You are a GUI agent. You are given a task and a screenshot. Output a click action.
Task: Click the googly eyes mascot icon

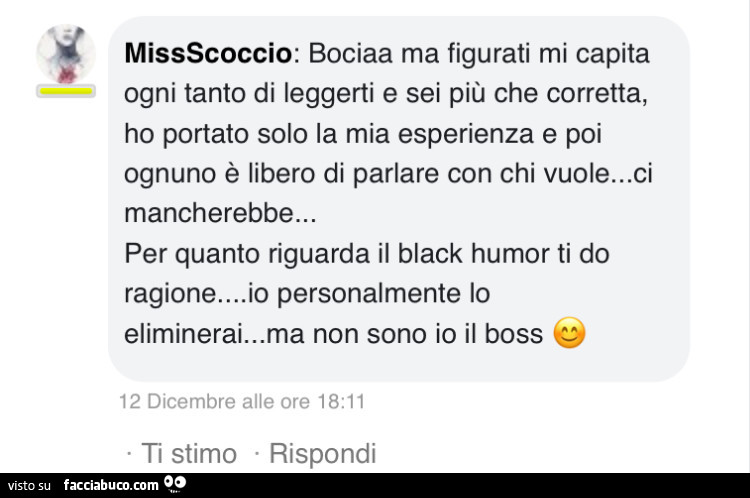click(x=175, y=484)
